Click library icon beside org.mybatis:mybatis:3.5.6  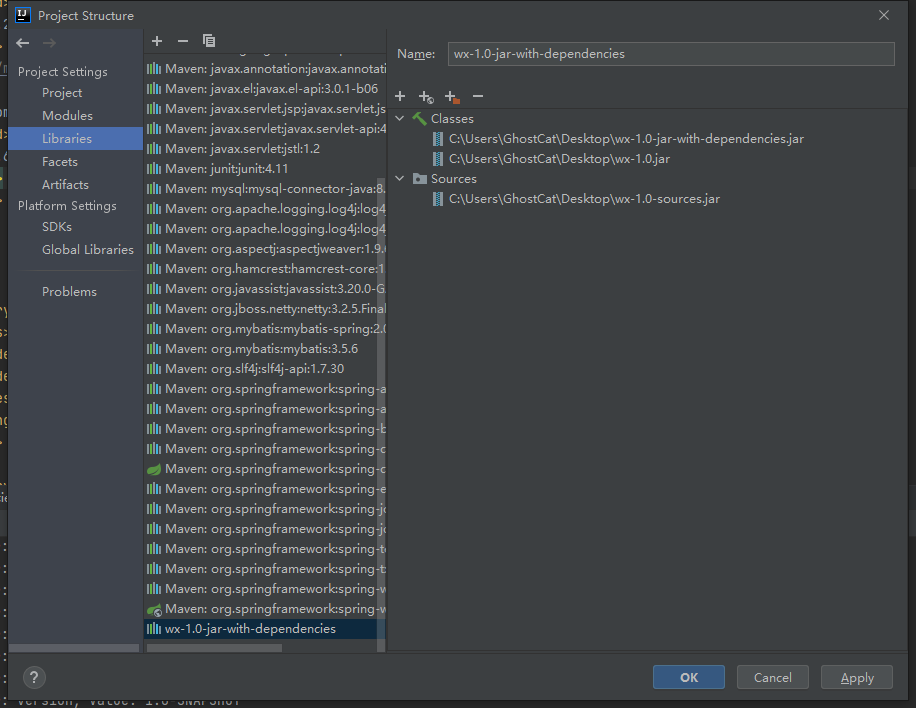[x=154, y=349]
